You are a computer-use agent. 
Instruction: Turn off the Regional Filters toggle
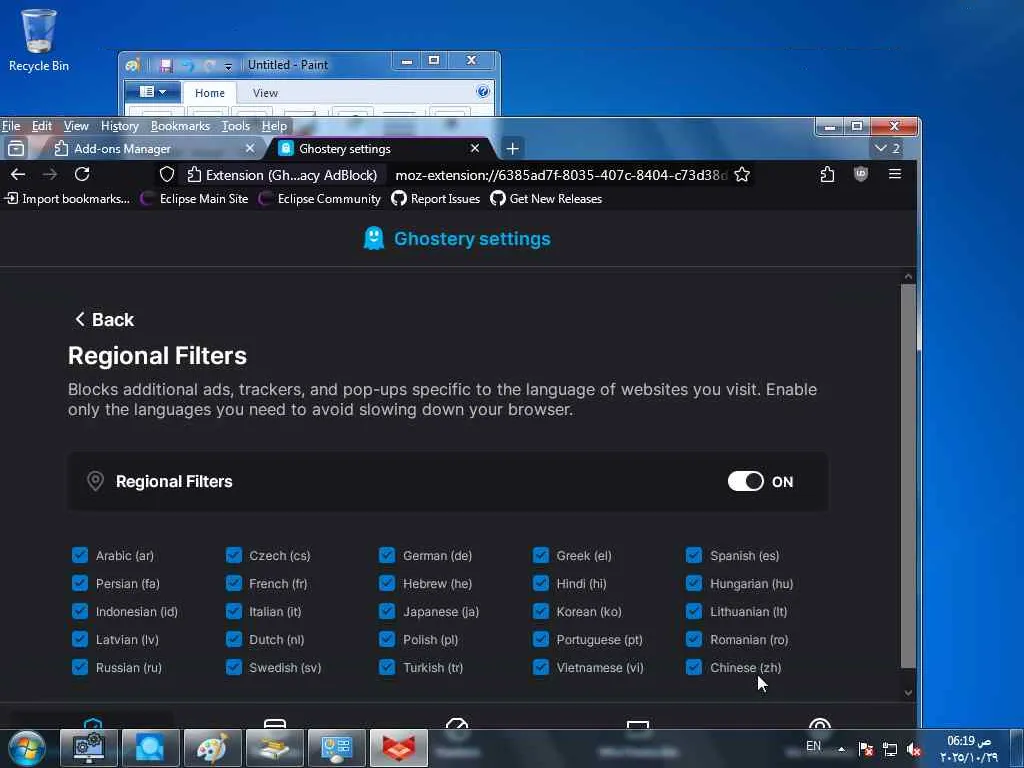point(746,481)
